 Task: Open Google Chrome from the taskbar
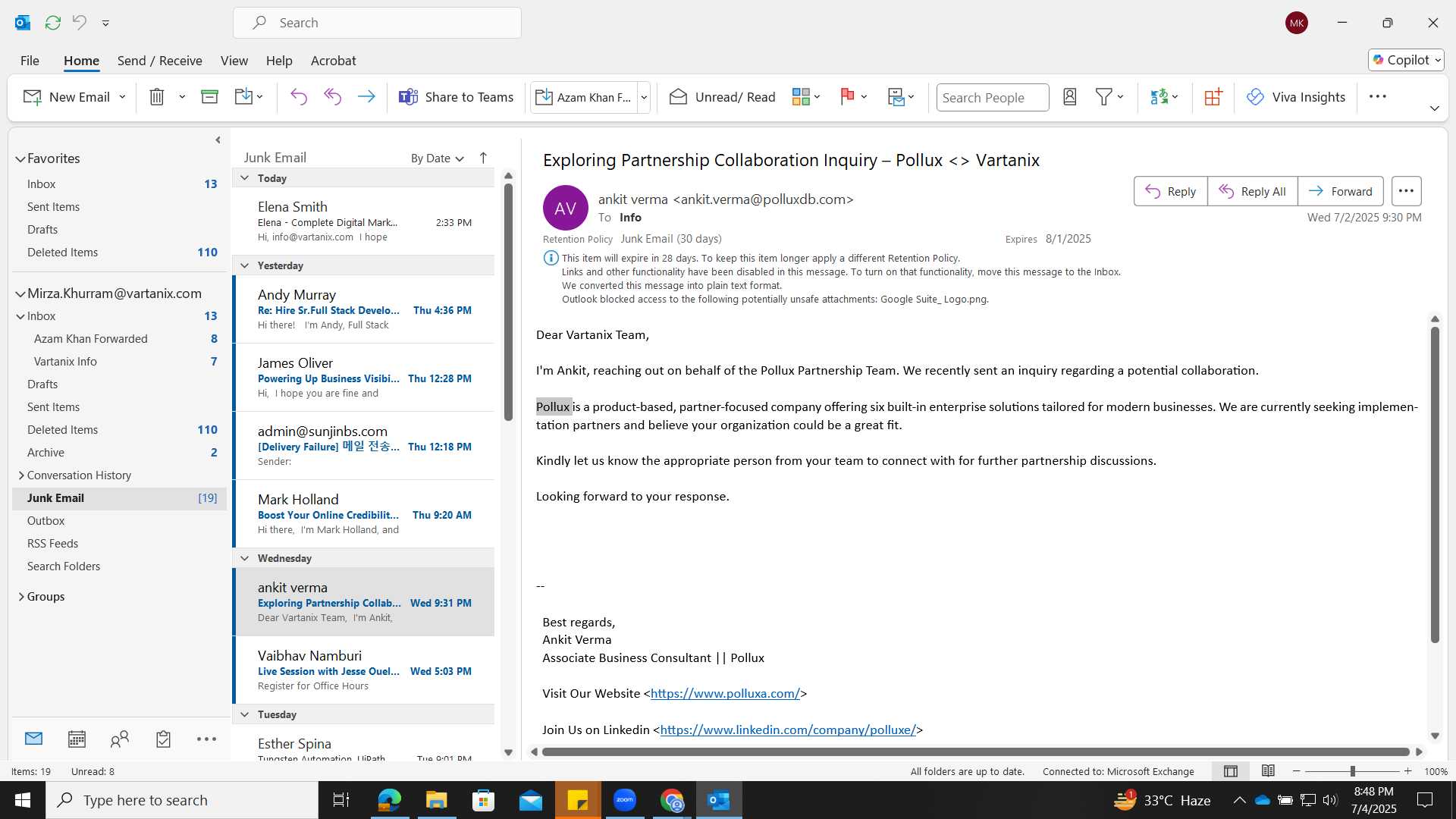point(672,800)
